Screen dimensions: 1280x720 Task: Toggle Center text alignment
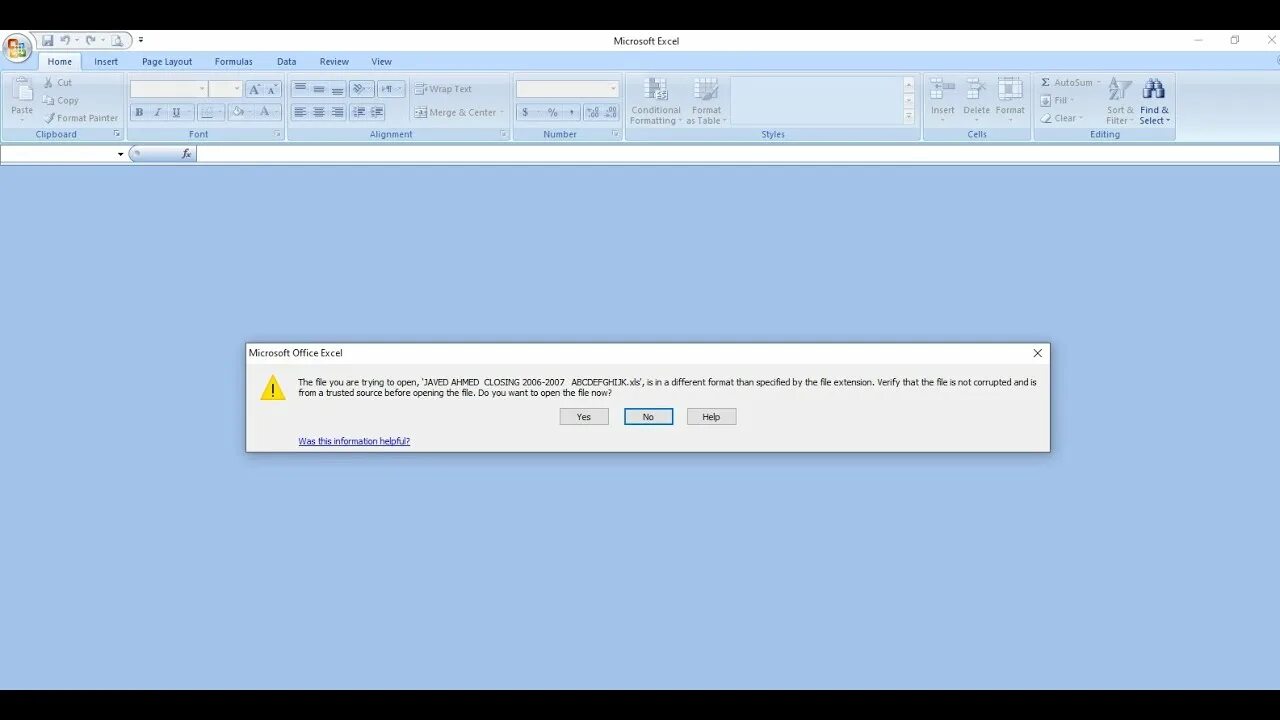pos(319,112)
